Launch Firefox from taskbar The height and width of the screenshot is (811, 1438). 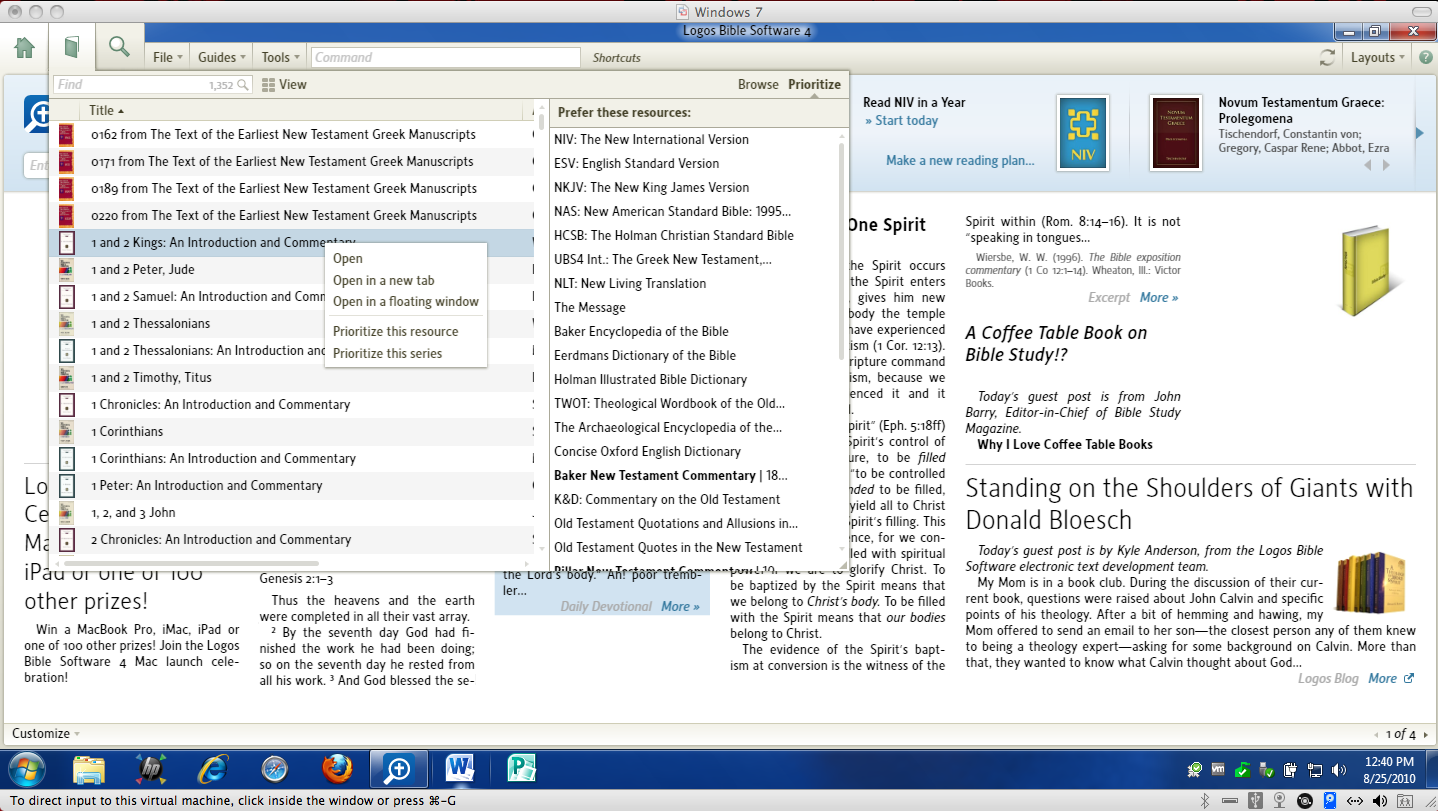pyautogui.click(x=337, y=768)
